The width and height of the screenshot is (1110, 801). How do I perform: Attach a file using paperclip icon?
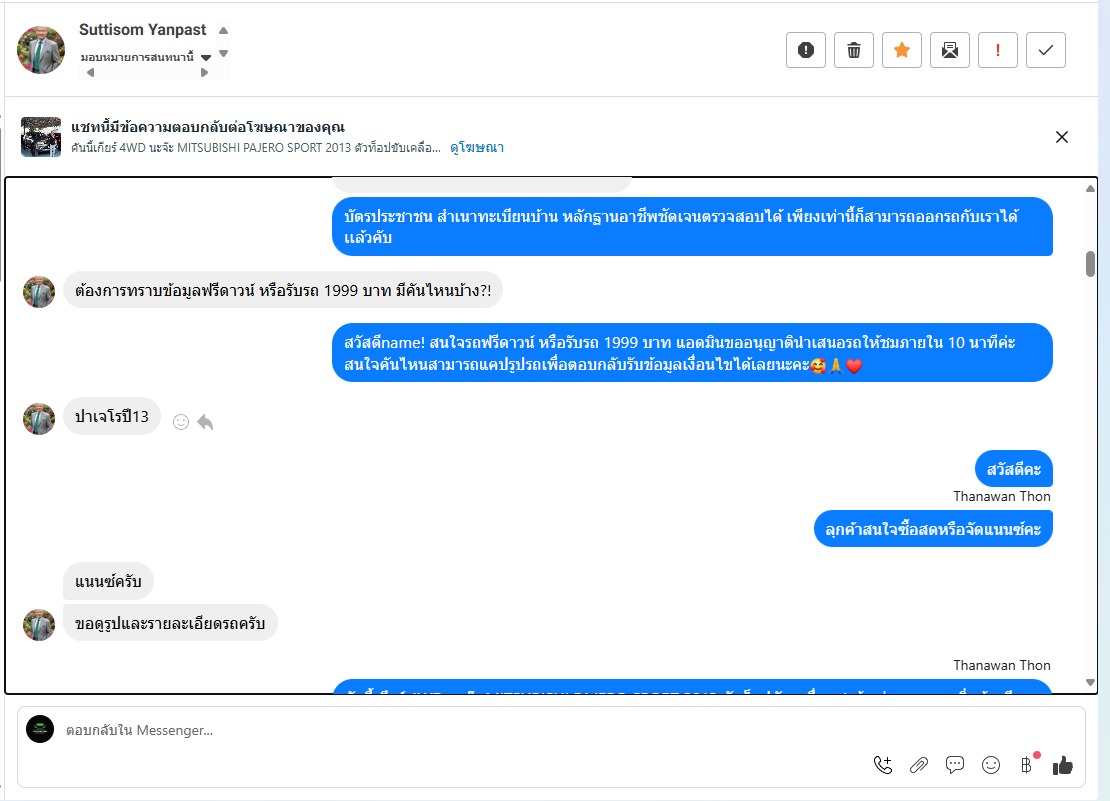(919, 765)
